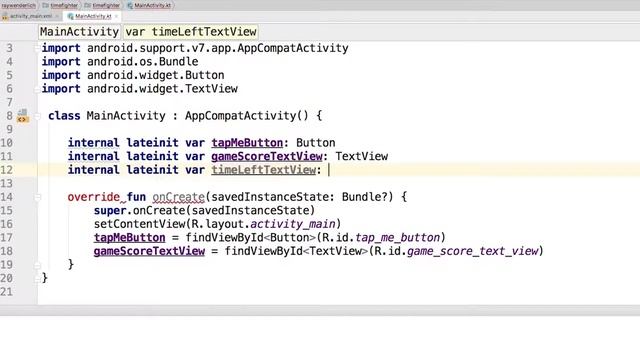Image resolution: width=640 pixels, height=360 pixels.
Task: Collapse the imports block at line 3
Action: (x=37, y=48)
